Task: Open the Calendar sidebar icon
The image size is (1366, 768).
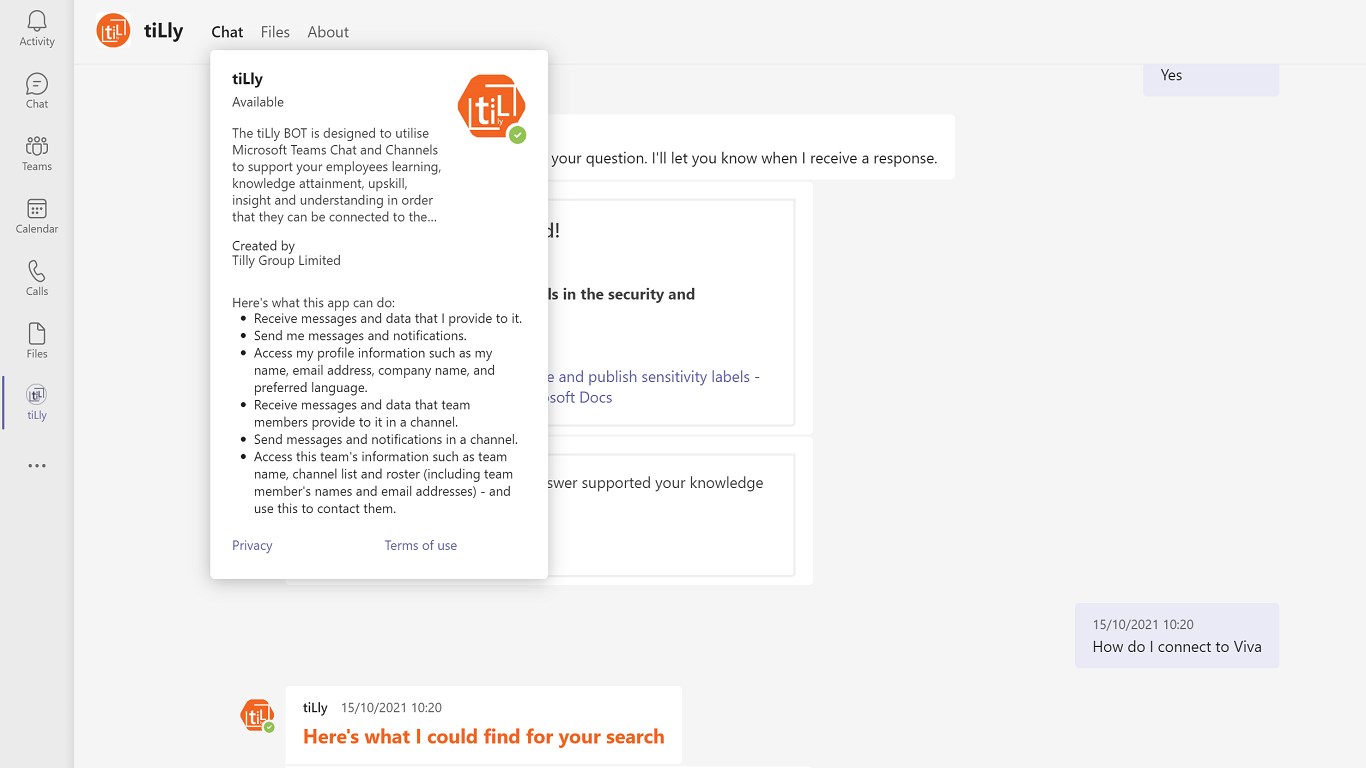Action: coord(37,216)
